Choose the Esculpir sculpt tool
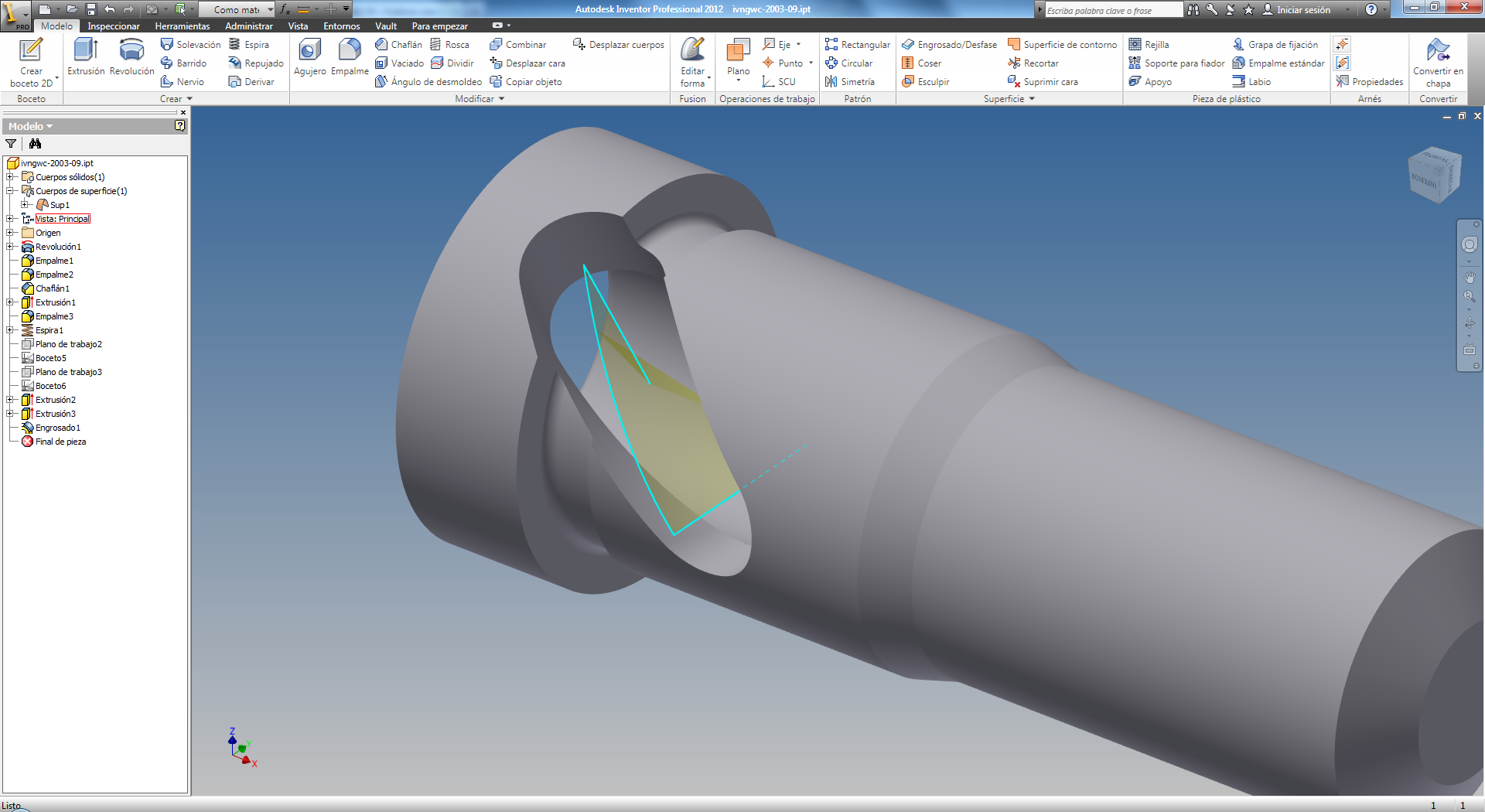Image resolution: width=1485 pixels, height=812 pixels. click(925, 81)
